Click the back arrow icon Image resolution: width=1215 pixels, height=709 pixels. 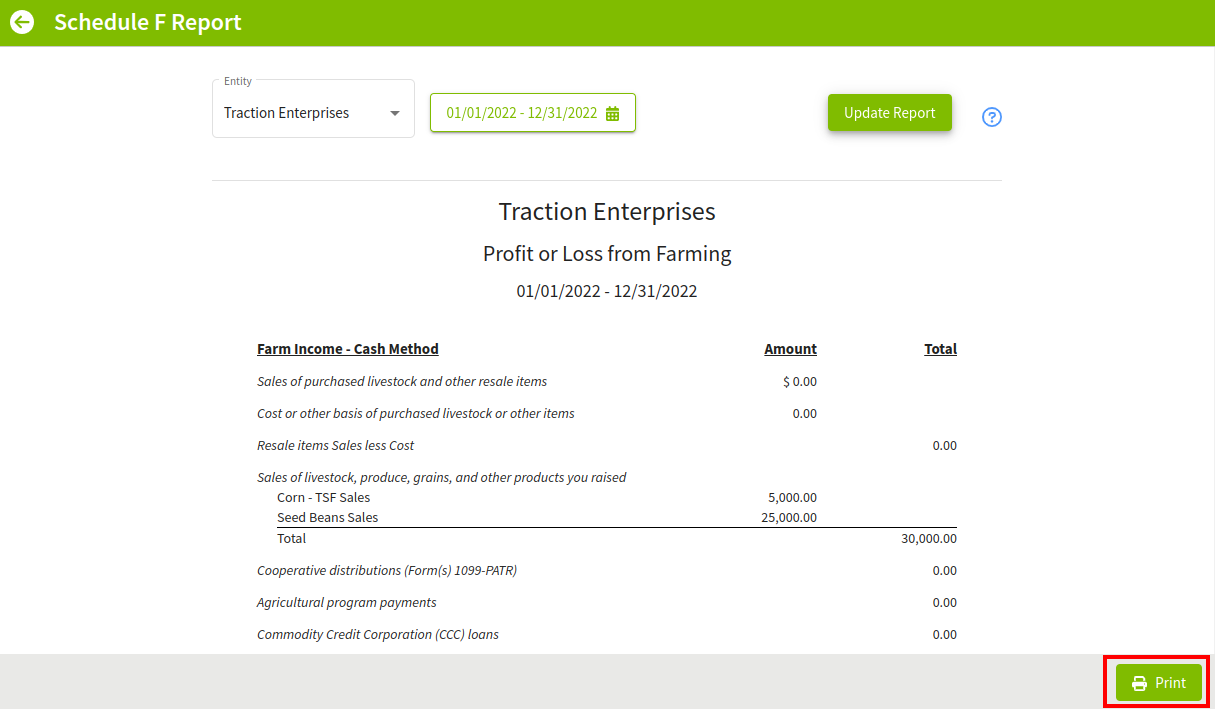[x=22, y=22]
